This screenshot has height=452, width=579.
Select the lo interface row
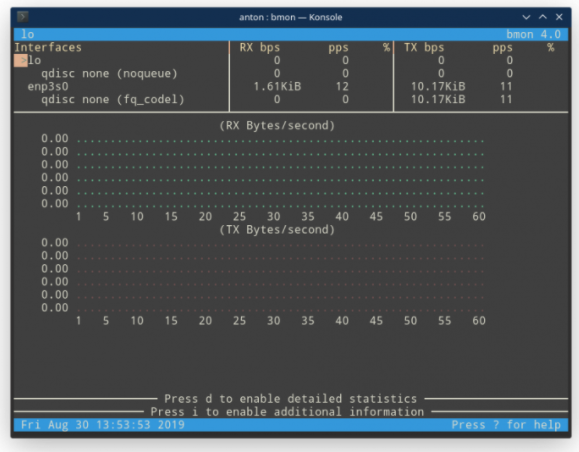tap(291, 60)
